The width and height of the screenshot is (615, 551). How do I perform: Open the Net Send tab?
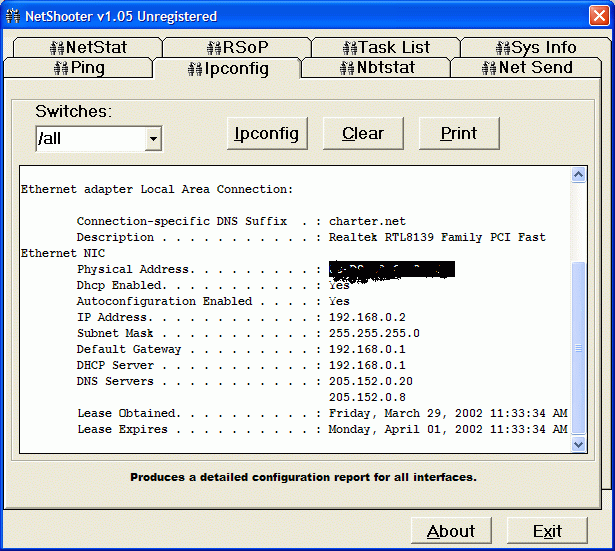click(x=526, y=68)
